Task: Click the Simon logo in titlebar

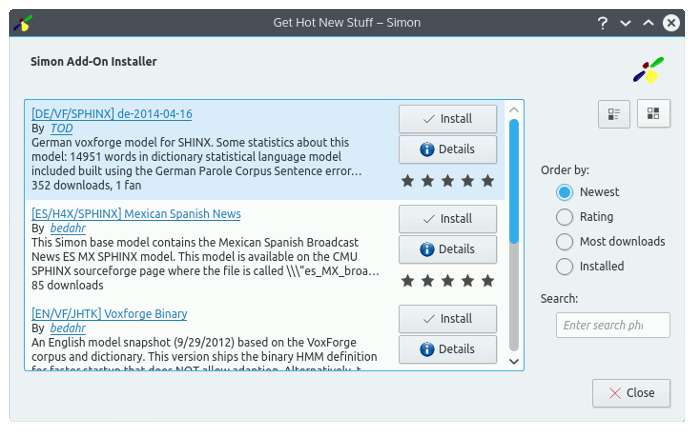Action: [x=24, y=22]
